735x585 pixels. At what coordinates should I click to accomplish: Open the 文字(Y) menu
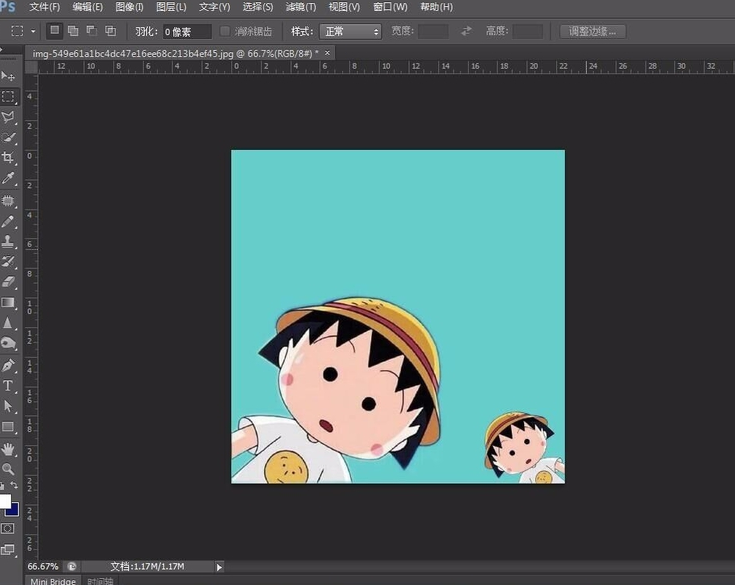pos(215,7)
